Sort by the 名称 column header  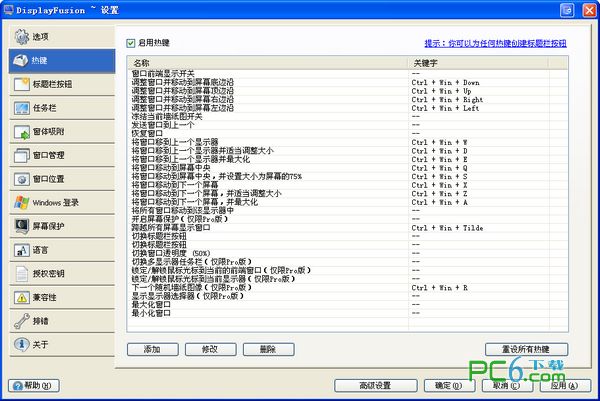coord(267,63)
